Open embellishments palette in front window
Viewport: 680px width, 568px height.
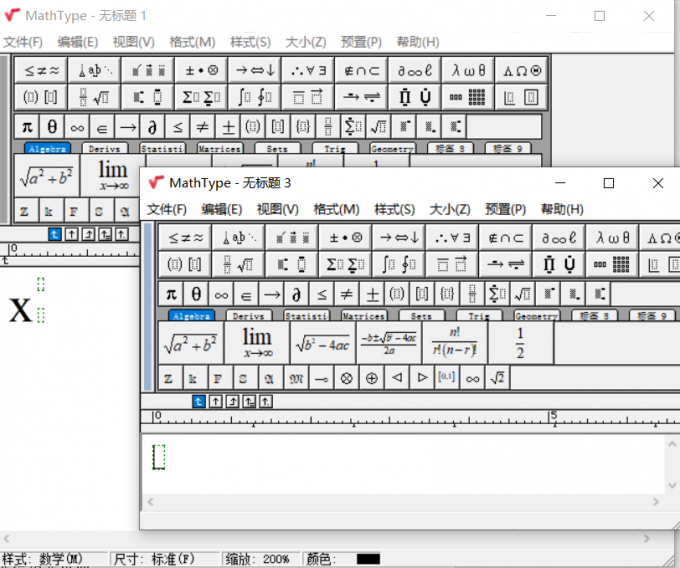click(x=292, y=238)
